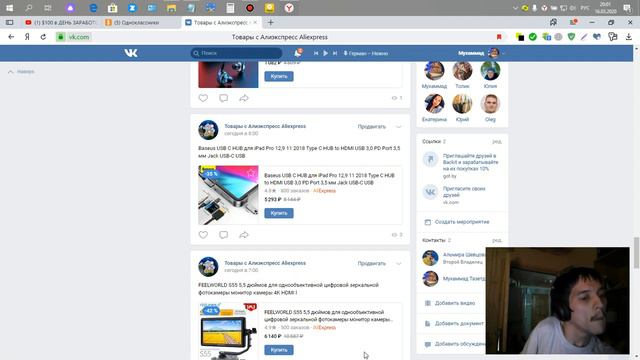Edit the Контакты section via ред.
The image size is (640, 360).
pyautogui.click(x=497, y=240)
